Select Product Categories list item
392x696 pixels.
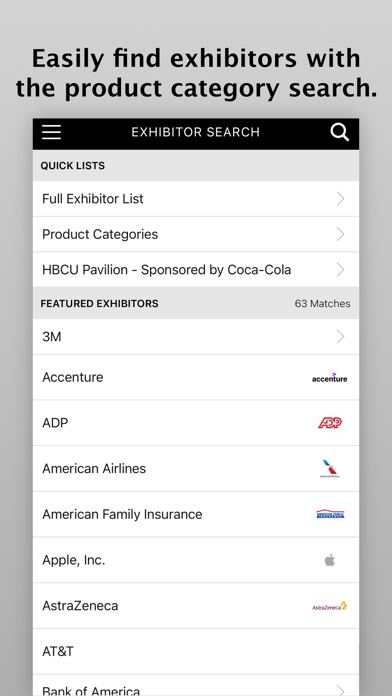[196, 234]
